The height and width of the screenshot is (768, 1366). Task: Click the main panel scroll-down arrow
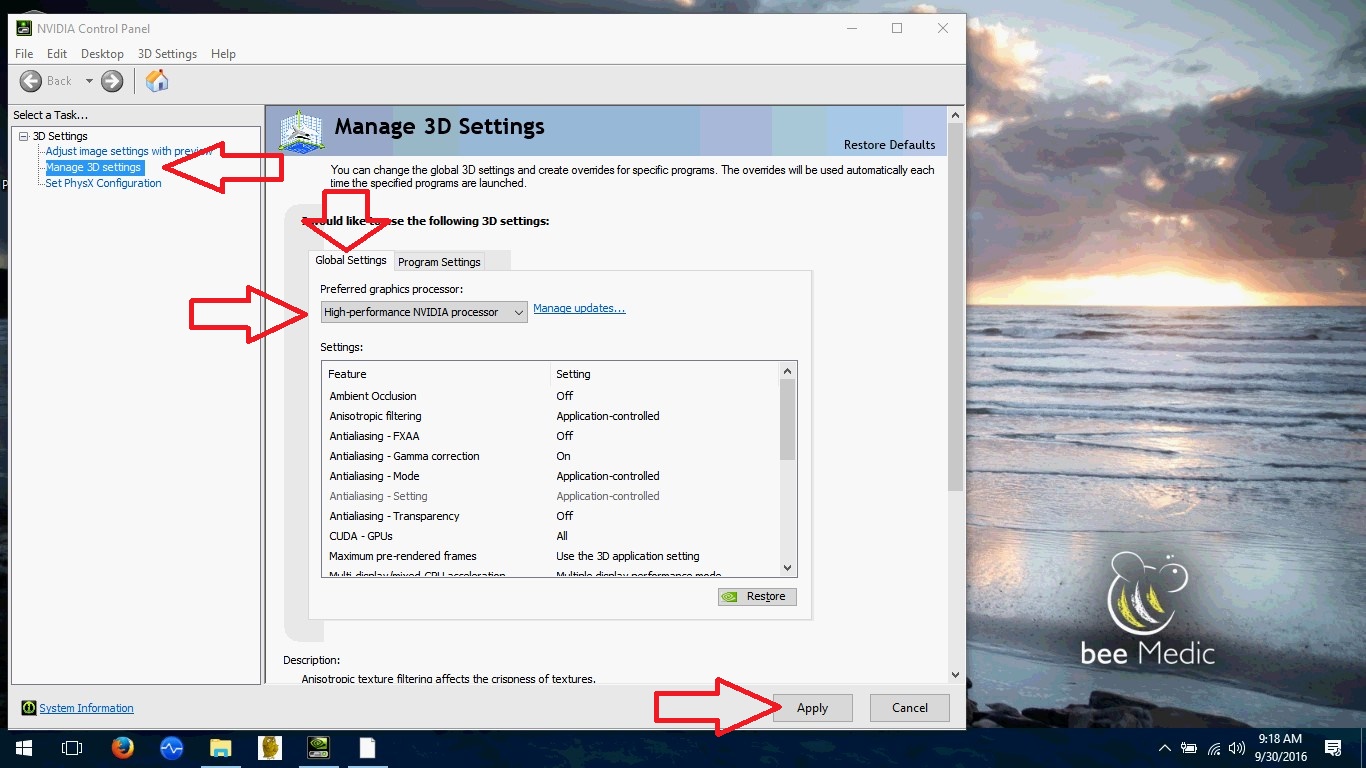point(956,675)
